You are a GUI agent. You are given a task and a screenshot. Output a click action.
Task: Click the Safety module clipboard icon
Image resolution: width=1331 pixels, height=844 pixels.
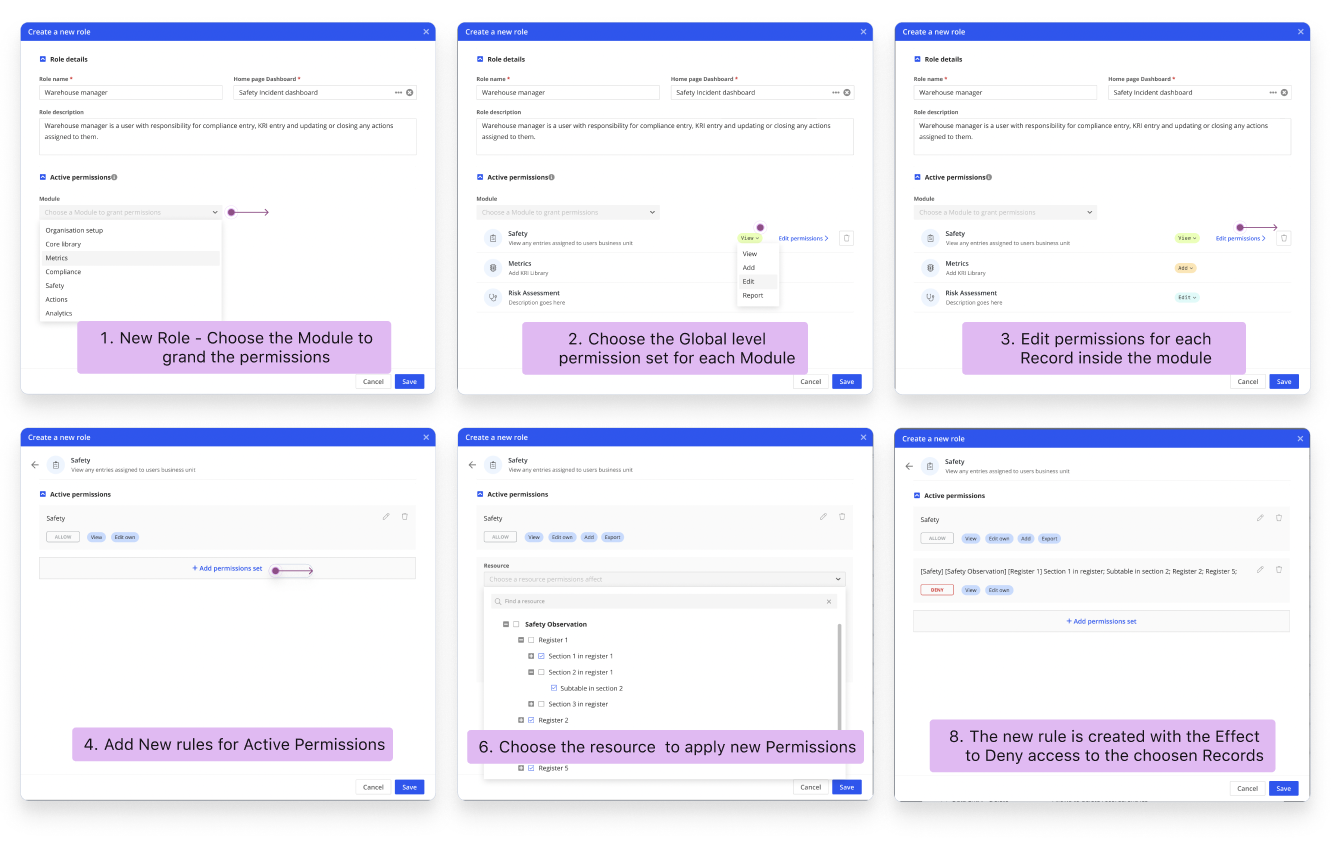pyautogui.click(x=493, y=237)
